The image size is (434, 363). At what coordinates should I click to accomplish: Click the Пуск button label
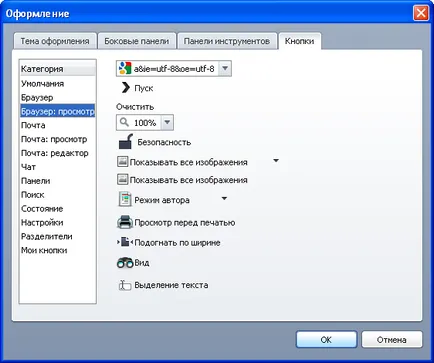point(144,88)
